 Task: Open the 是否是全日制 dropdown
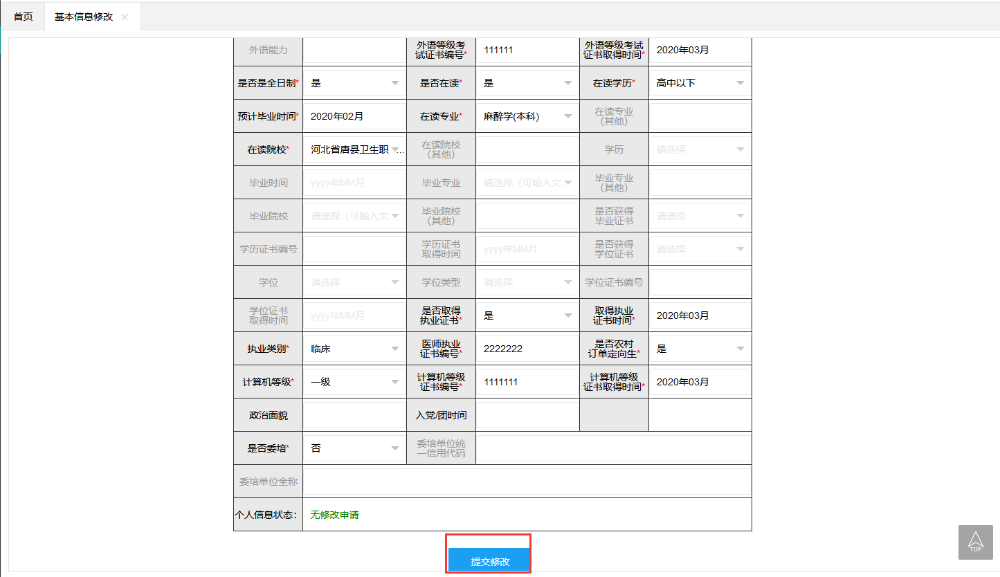[353, 83]
